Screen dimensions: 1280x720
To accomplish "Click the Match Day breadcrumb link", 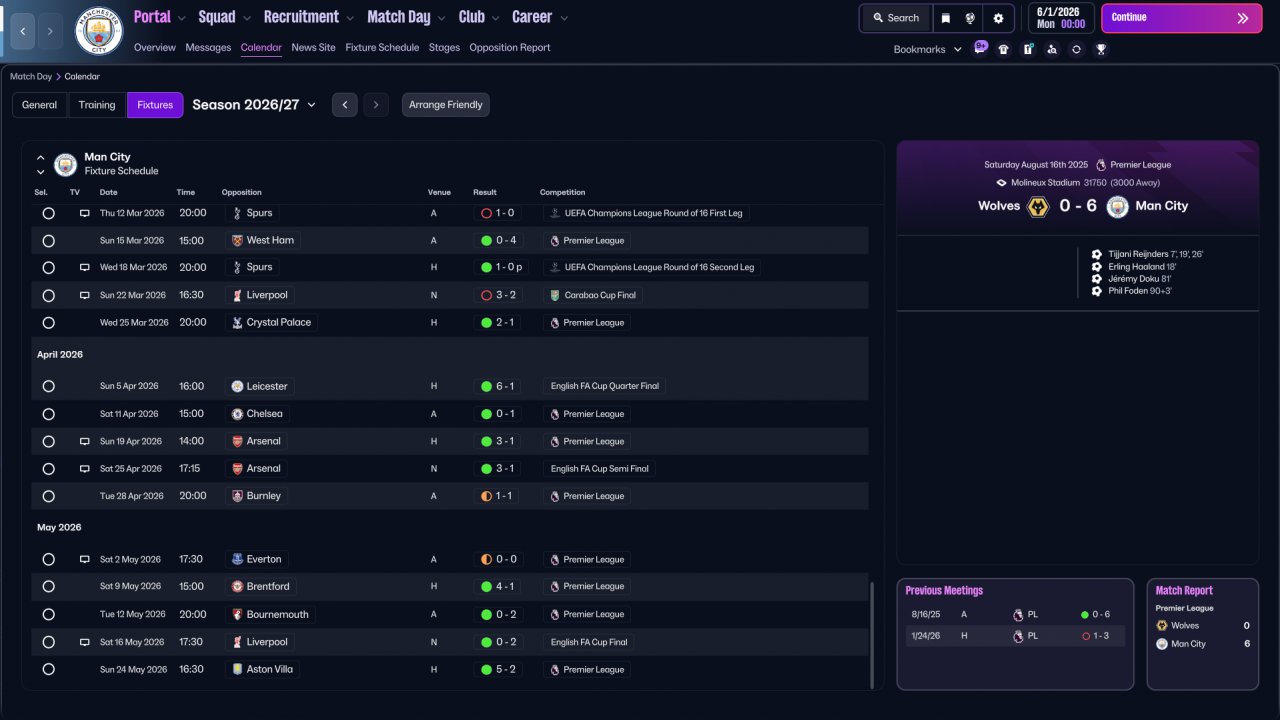I will point(31,76).
